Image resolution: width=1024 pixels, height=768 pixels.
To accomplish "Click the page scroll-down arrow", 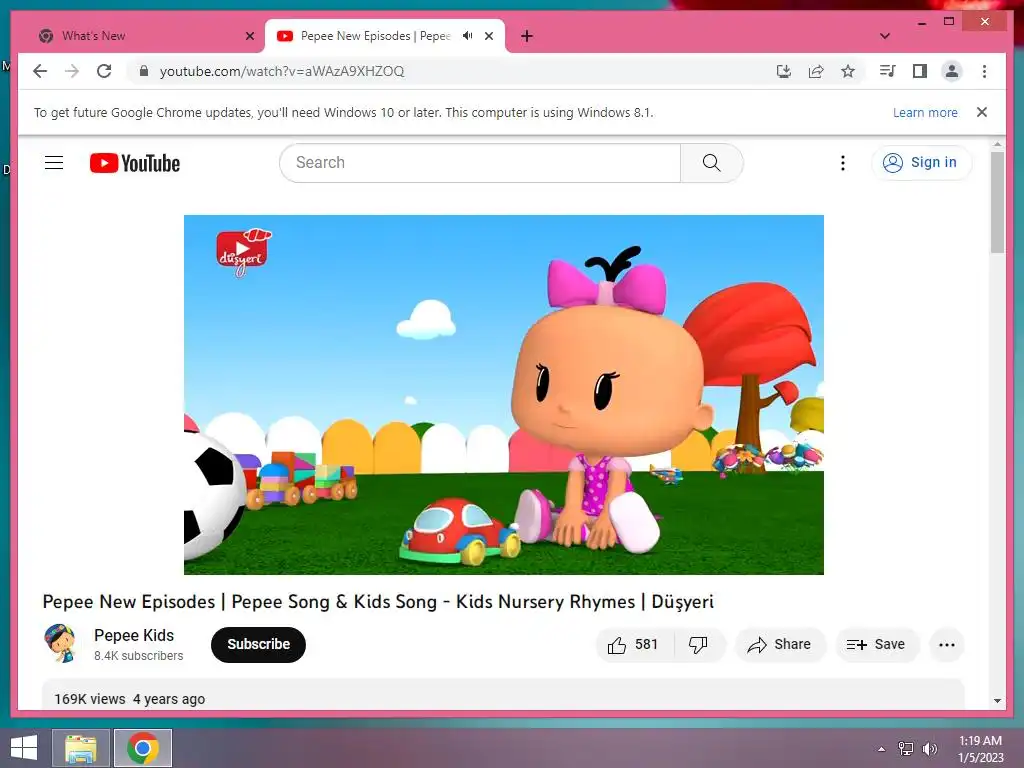I will (997, 701).
